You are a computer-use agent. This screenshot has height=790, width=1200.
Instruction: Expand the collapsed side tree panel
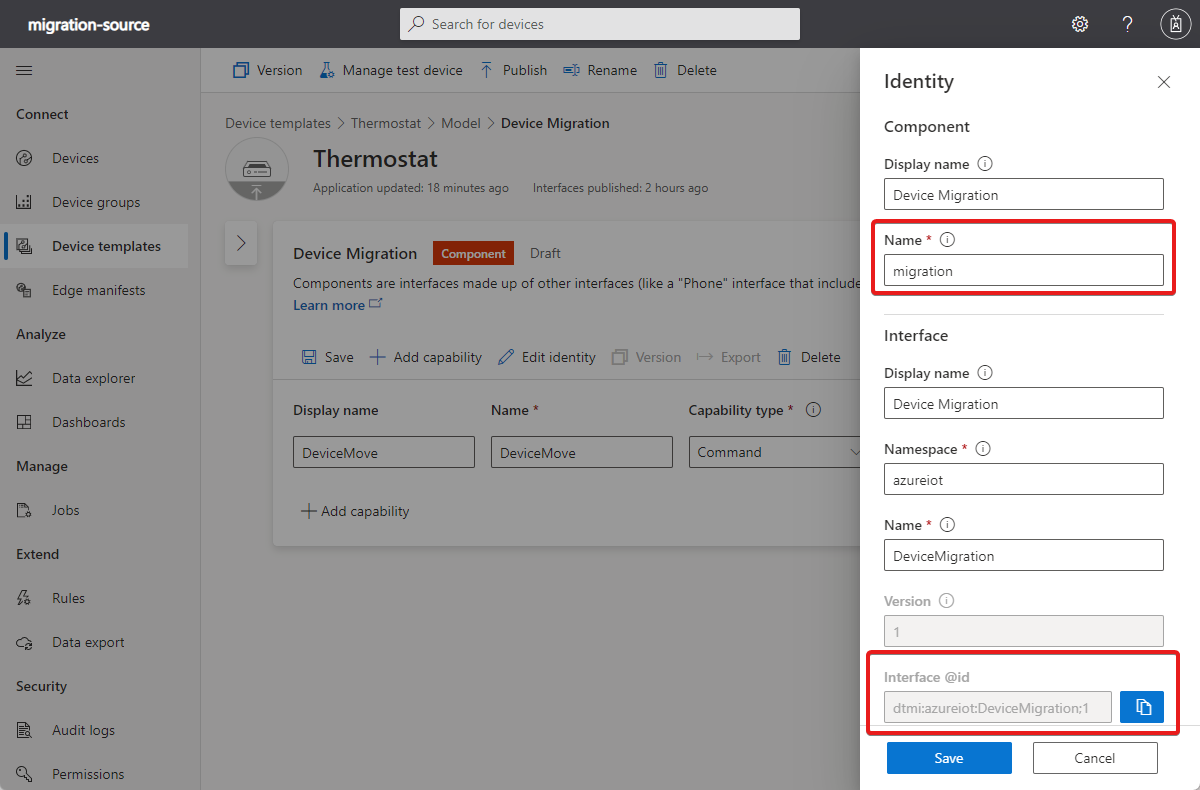[241, 244]
